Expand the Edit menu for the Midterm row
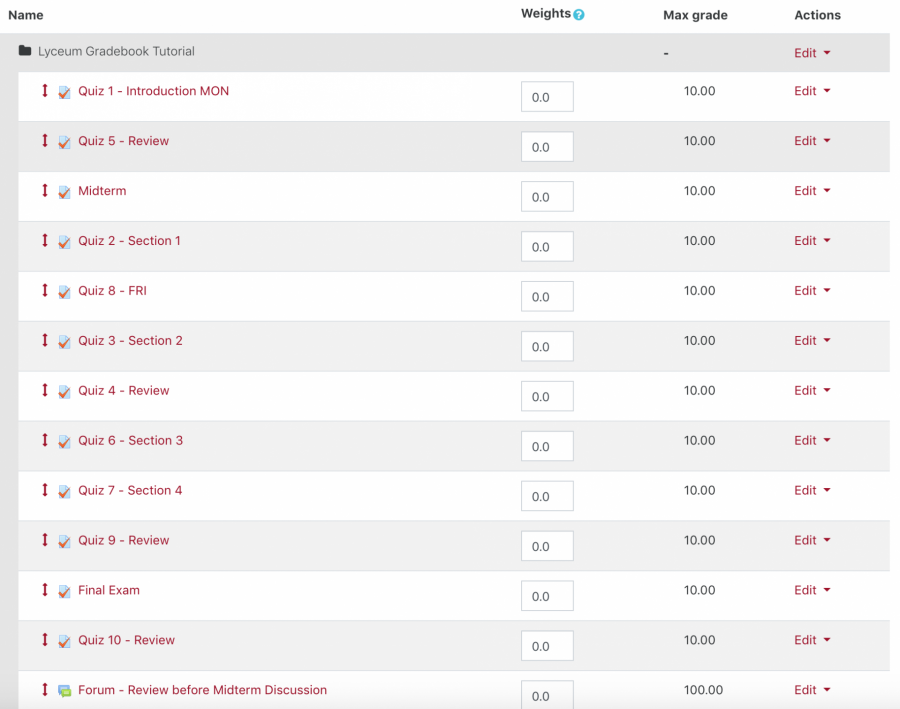The image size is (900, 709). (x=812, y=191)
